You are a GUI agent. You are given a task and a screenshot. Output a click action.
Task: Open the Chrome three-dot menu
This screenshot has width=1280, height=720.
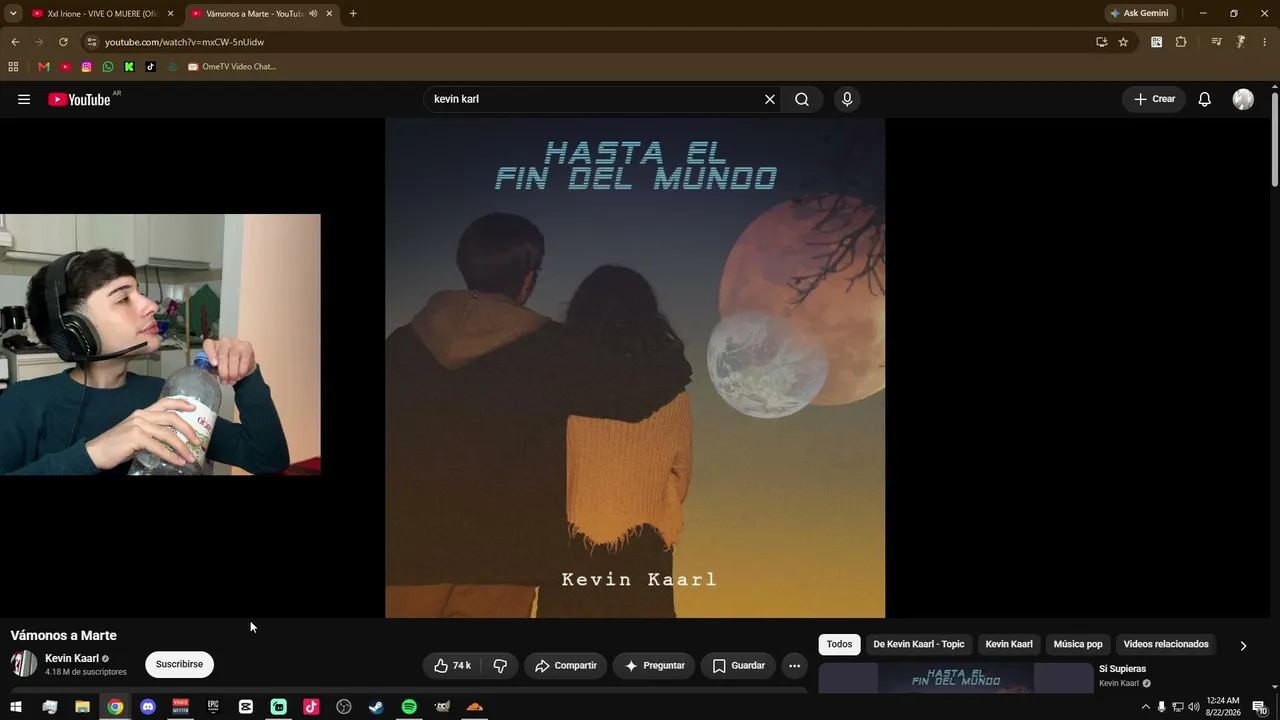[x=1265, y=42]
